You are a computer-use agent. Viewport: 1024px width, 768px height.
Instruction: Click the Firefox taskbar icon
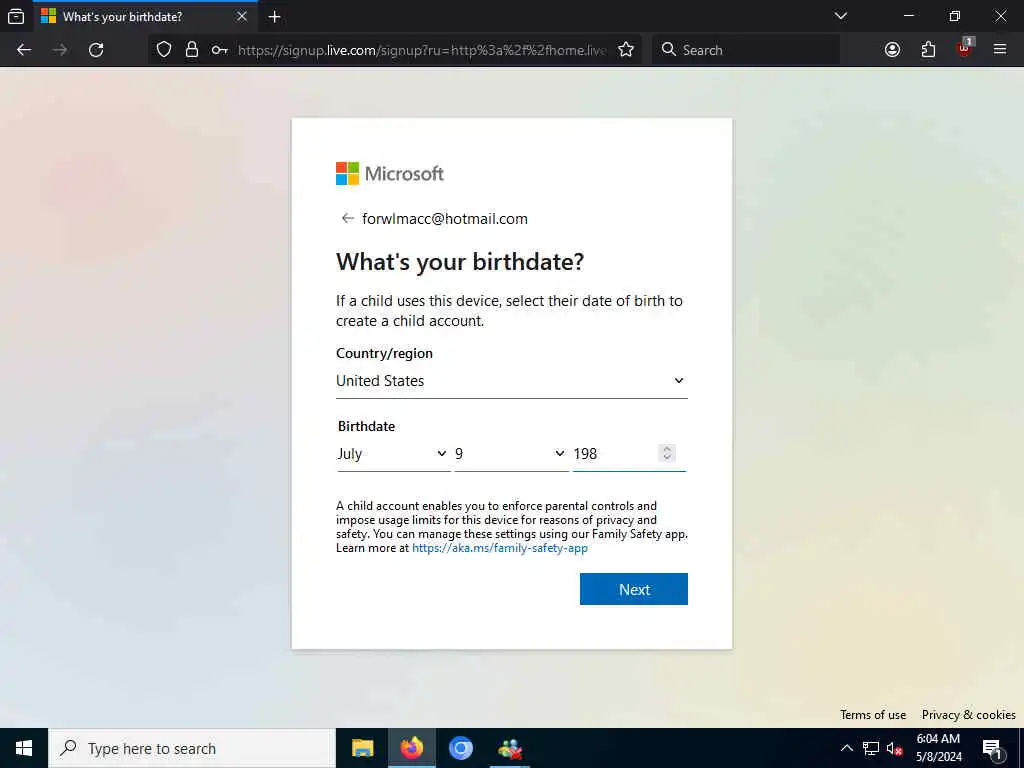pyautogui.click(x=411, y=748)
